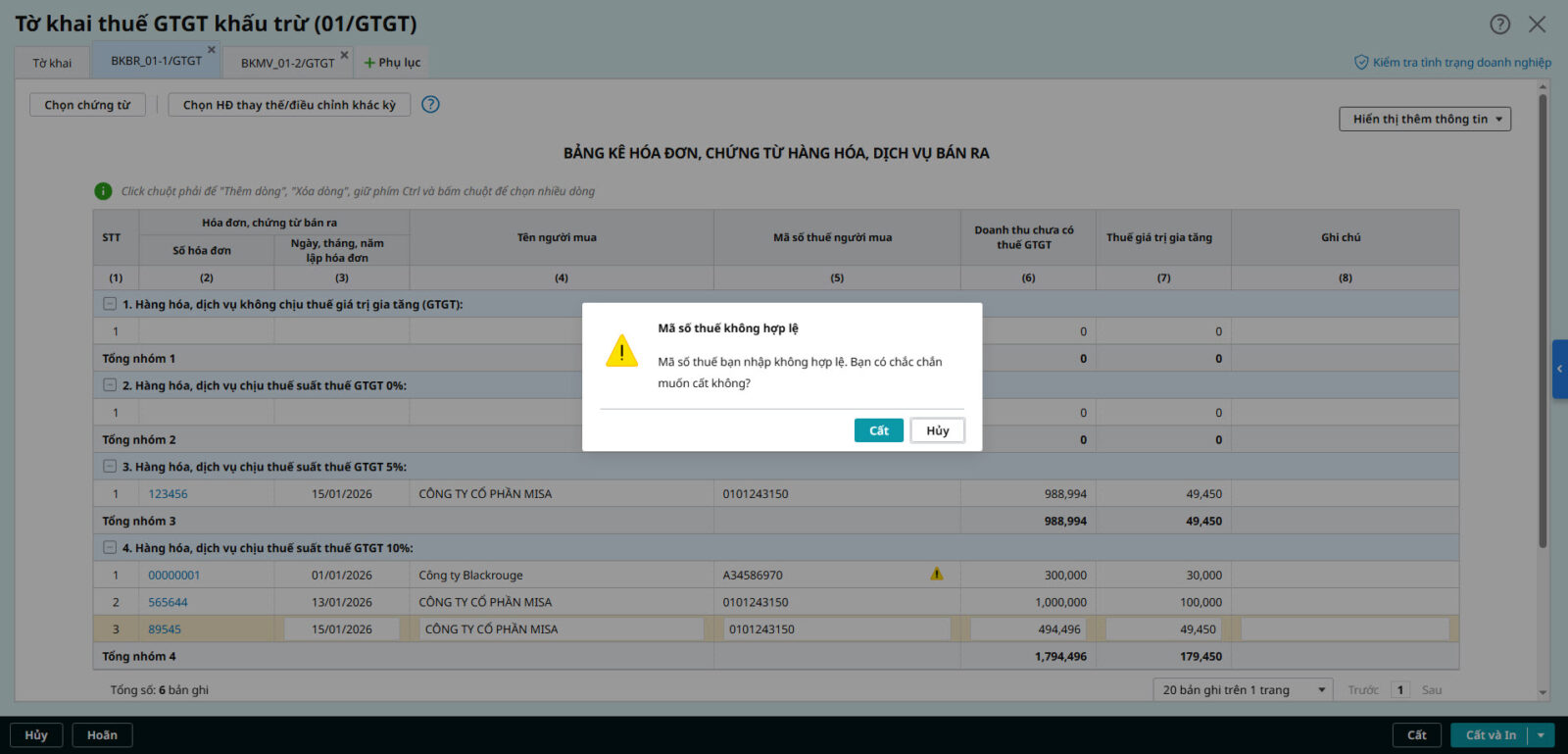Open the Hiển thị thêm thông tin dropdown
This screenshot has width=1568, height=754.
click(1425, 119)
